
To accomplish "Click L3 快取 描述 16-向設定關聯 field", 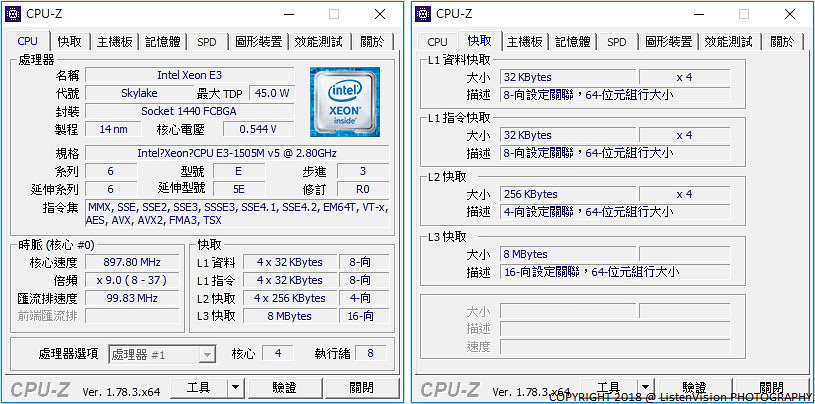I will [615, 272].
